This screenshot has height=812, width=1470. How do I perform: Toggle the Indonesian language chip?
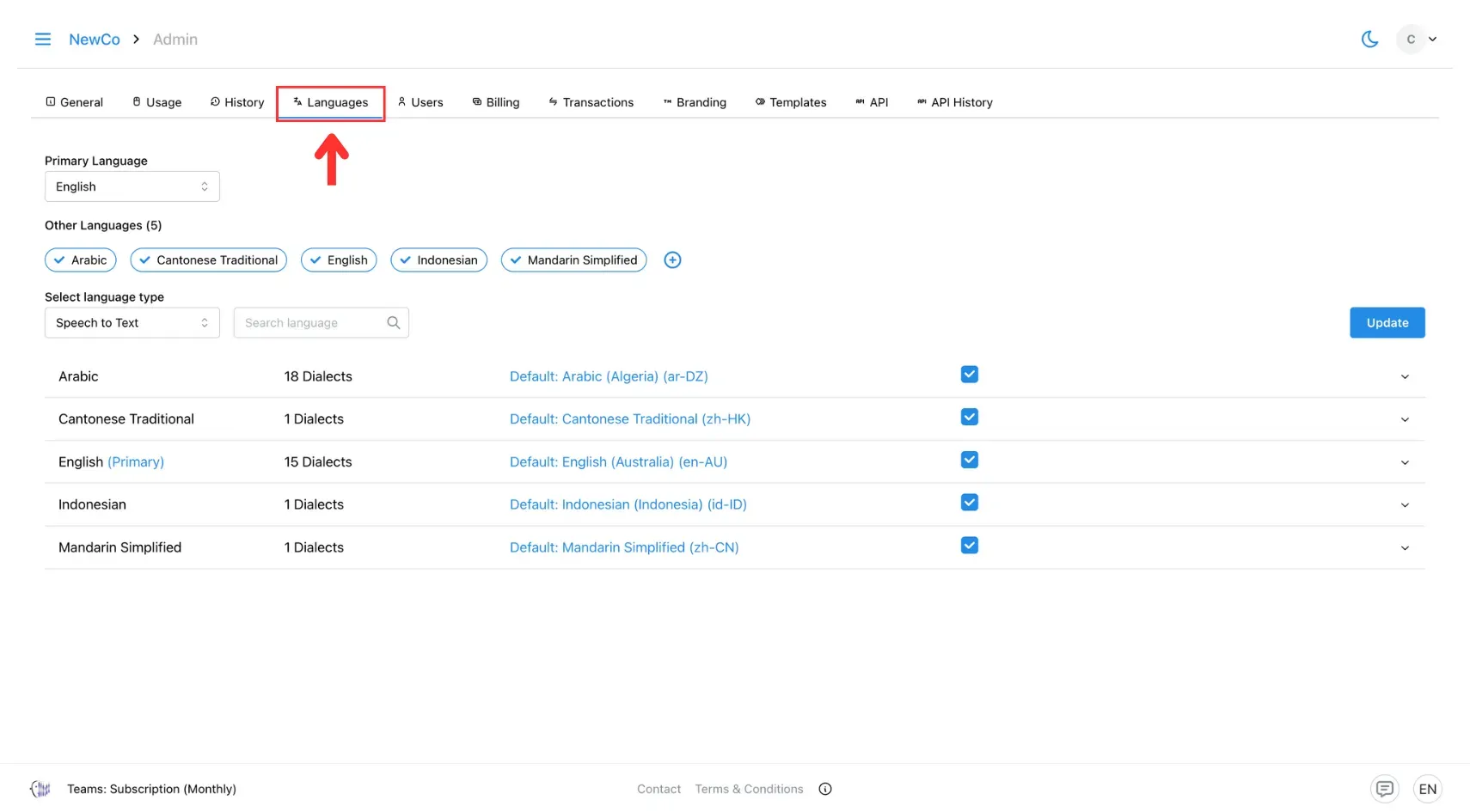tap(439, 260)
